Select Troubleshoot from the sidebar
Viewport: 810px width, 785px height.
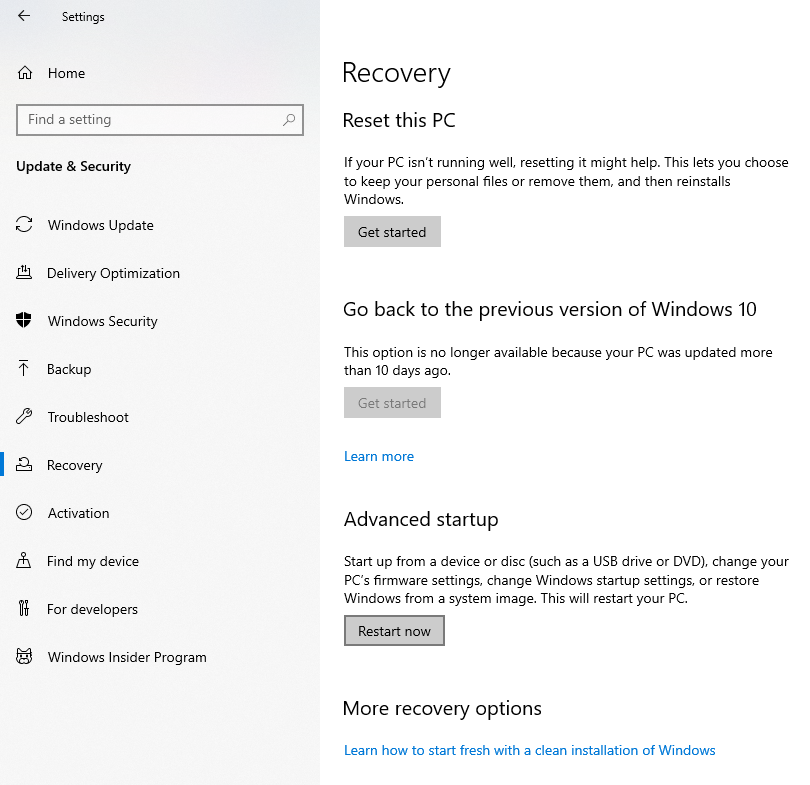pyautogui.click(x=88, y=417)
